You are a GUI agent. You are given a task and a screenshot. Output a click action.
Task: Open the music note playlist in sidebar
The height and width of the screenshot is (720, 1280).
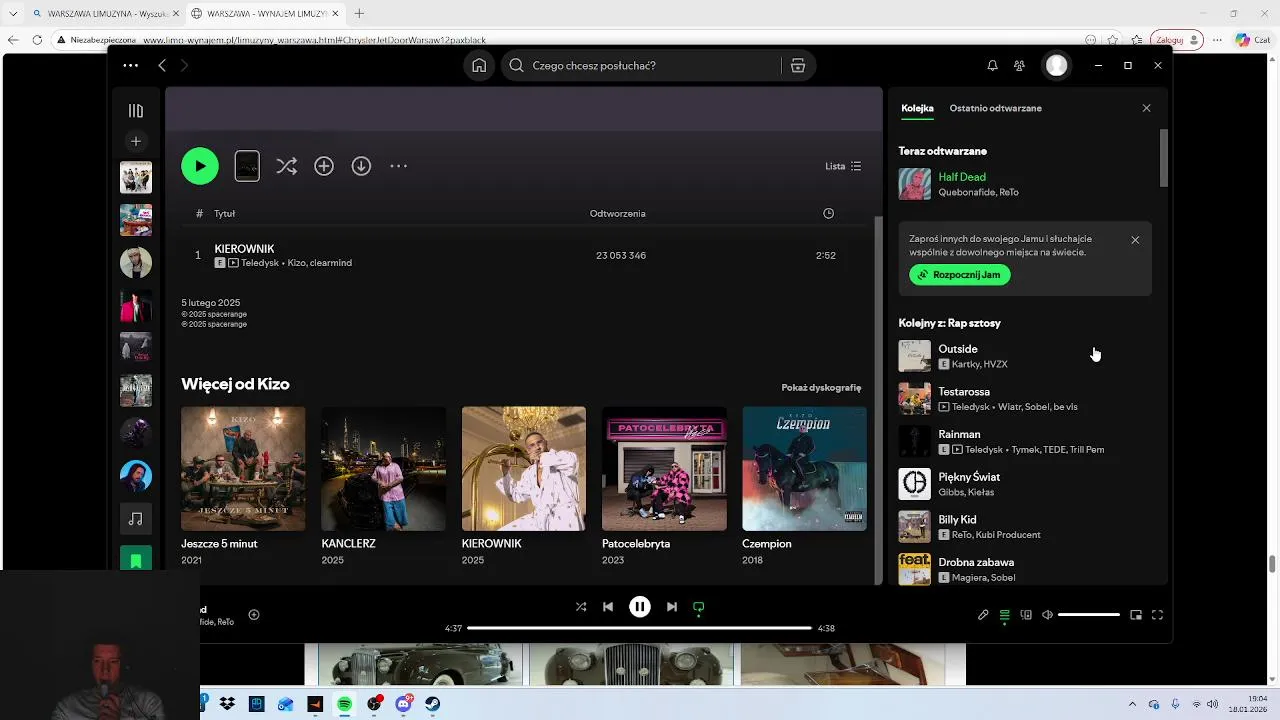(x=136, y=519)
